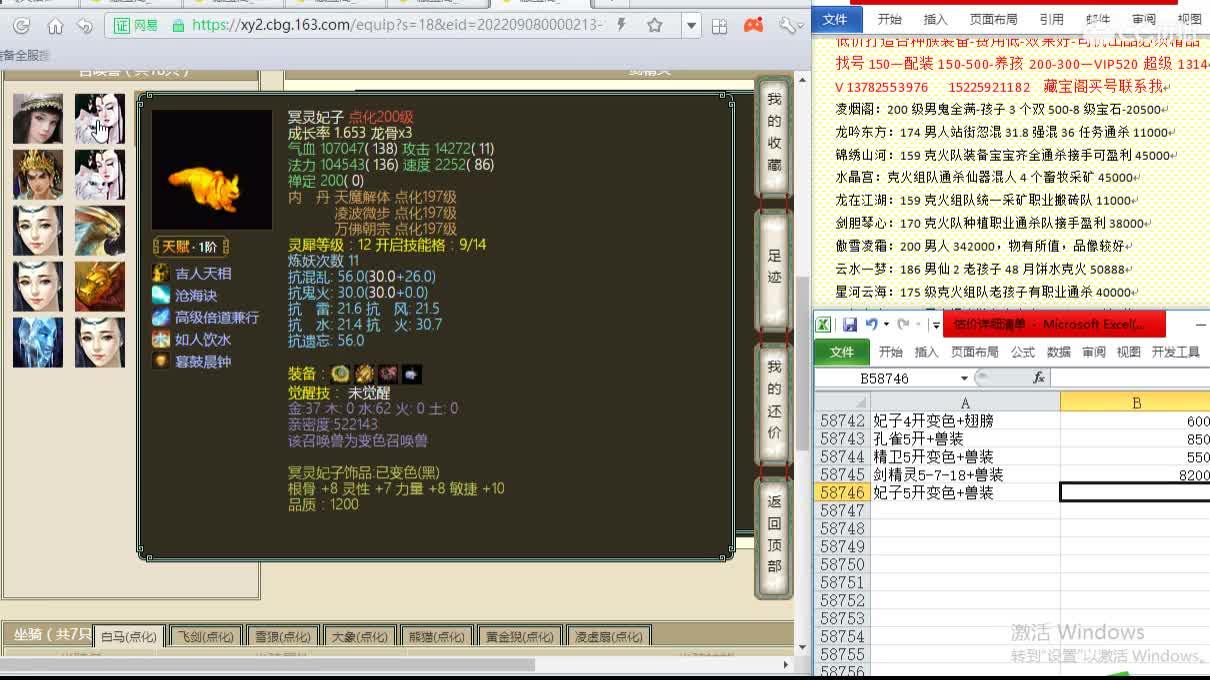Select the golden beast pet portrait
The height and width of the screenshot is (680, 1210).
pos(99,287)
